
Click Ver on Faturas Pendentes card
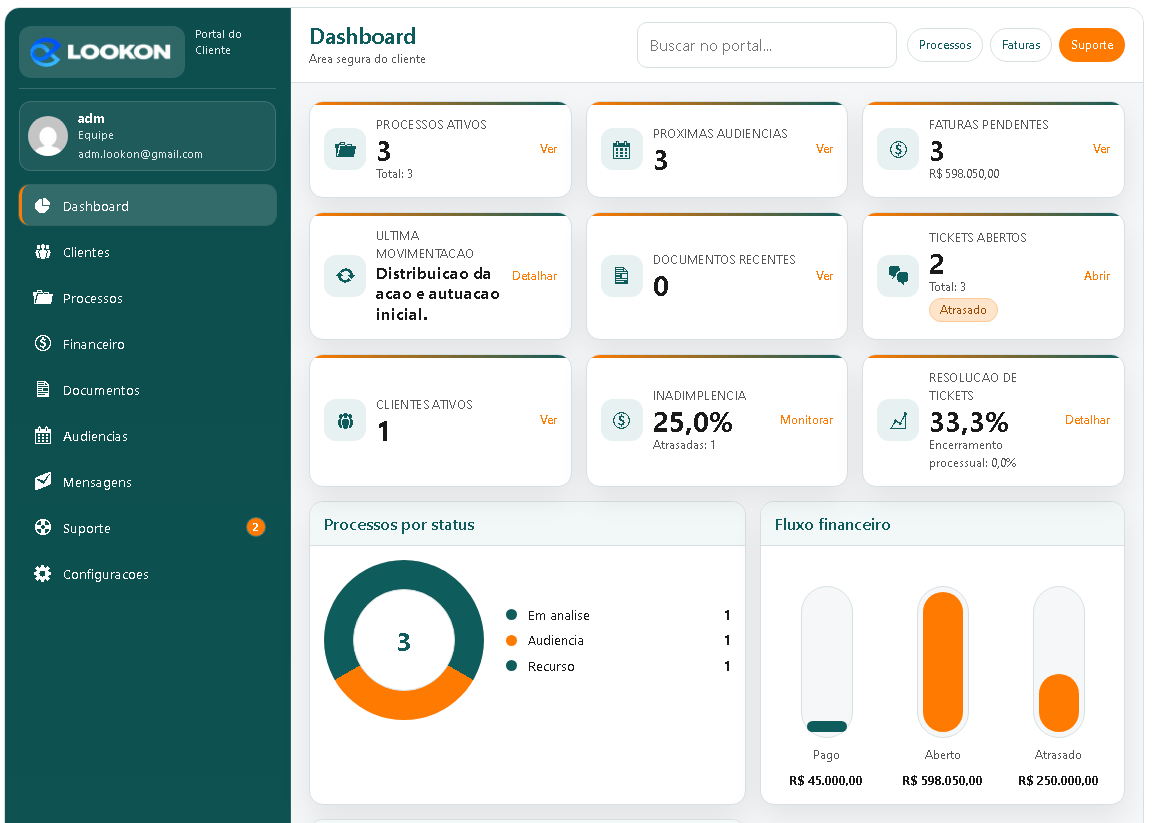1101,148
